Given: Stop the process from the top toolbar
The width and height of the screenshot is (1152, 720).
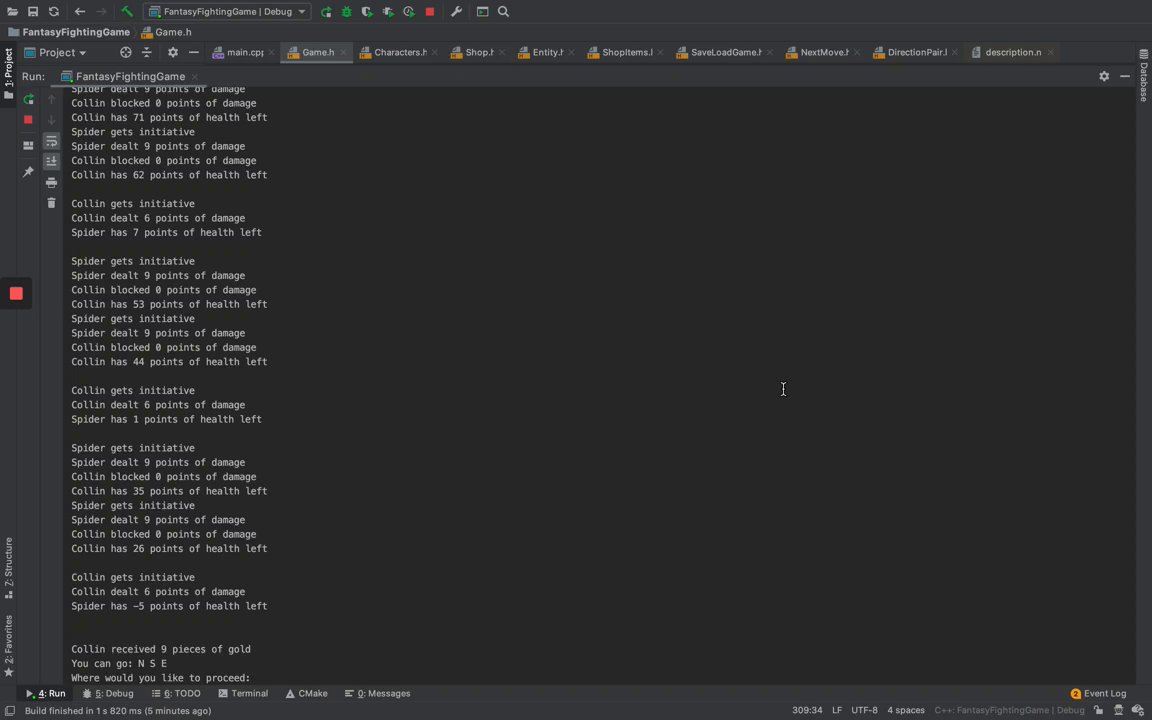Looking at the screenshot, I should click(430, 12).
